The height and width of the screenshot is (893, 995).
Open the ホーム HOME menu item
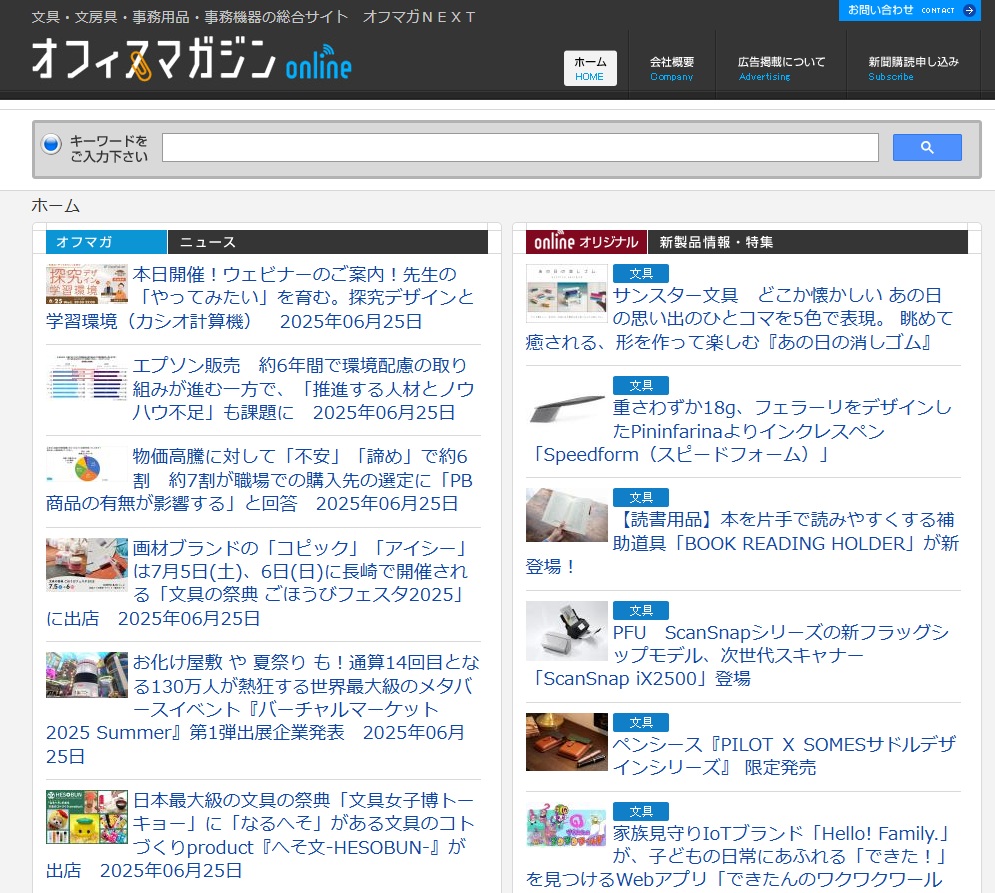[x=590, y=69]
